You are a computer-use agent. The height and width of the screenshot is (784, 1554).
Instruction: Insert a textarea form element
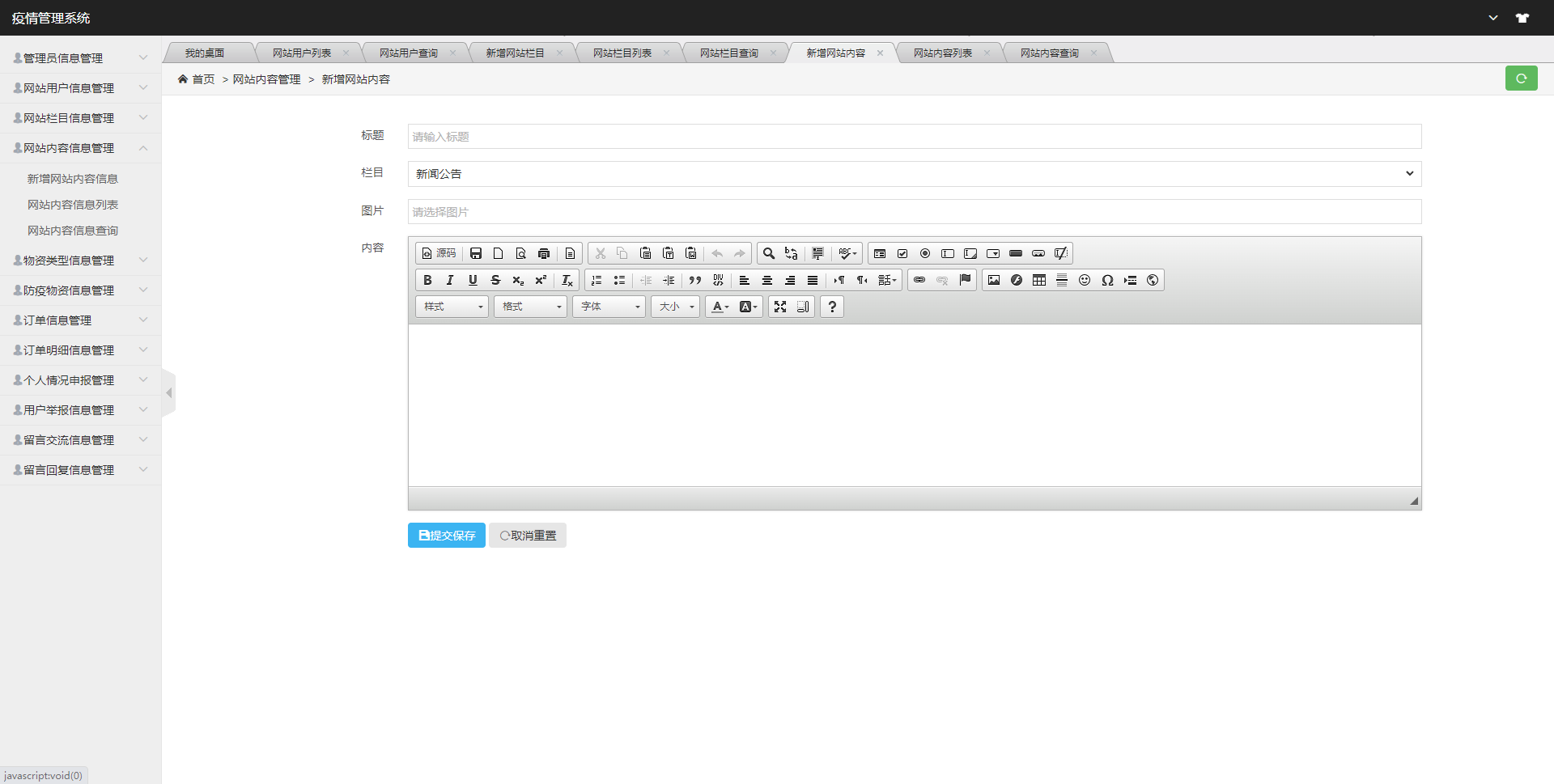point(970,253)
